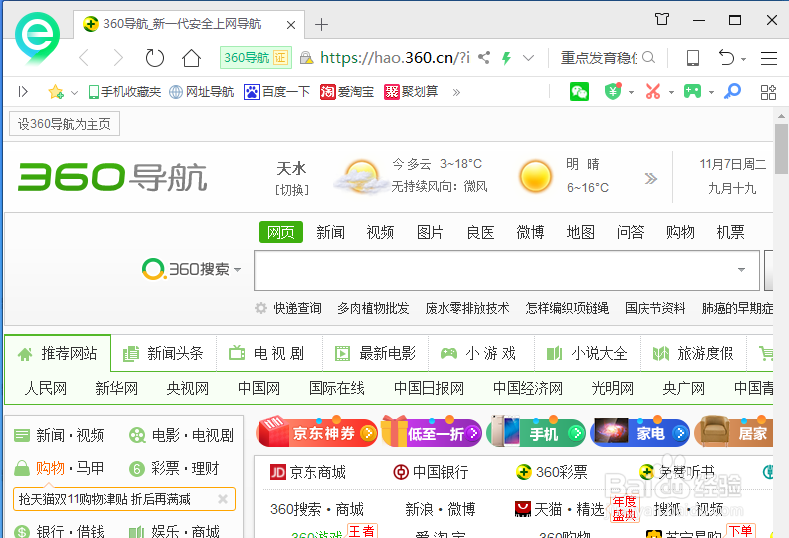Expand the screenshot tool dropdown
The image size is (789, 538).
click(671, 93)
